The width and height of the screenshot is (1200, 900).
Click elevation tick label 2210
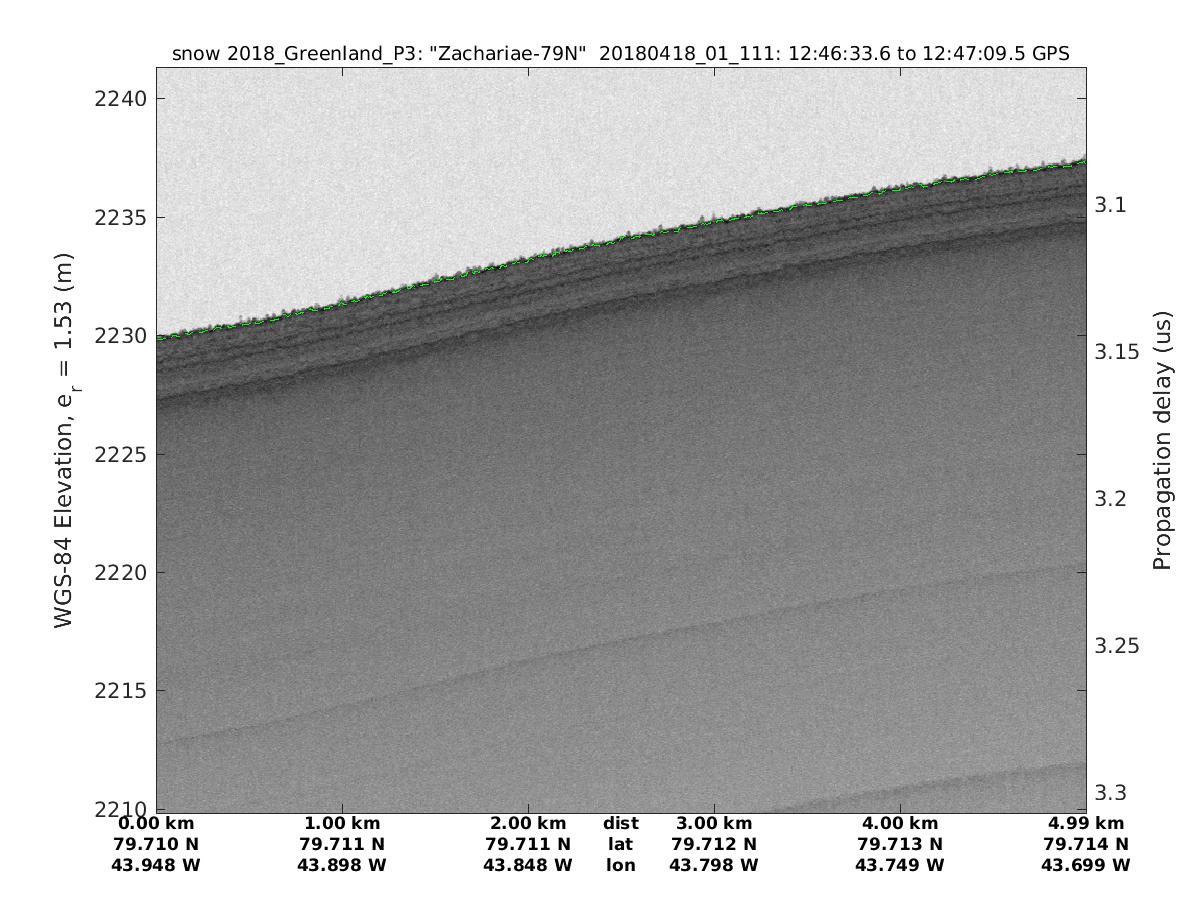(121, 809)
